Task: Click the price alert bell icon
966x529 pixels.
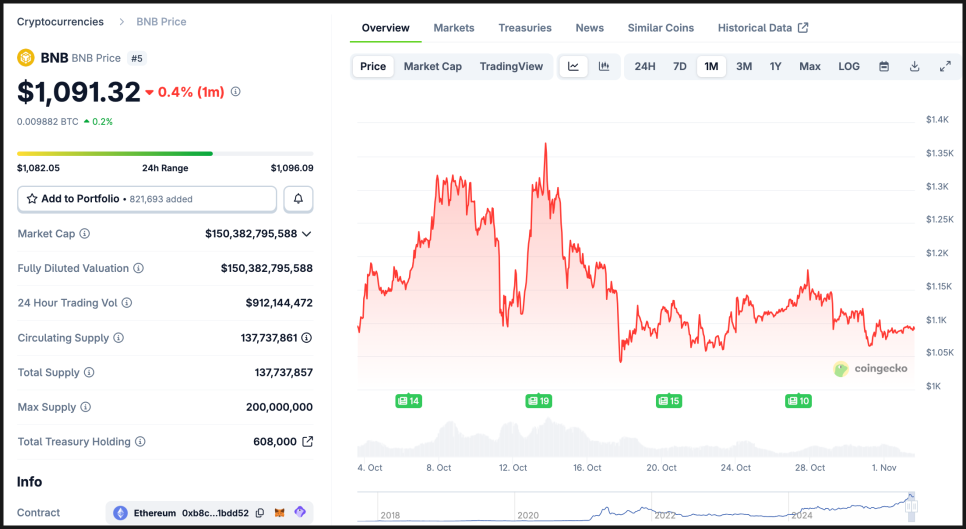Action: click(x=298, y=199)
